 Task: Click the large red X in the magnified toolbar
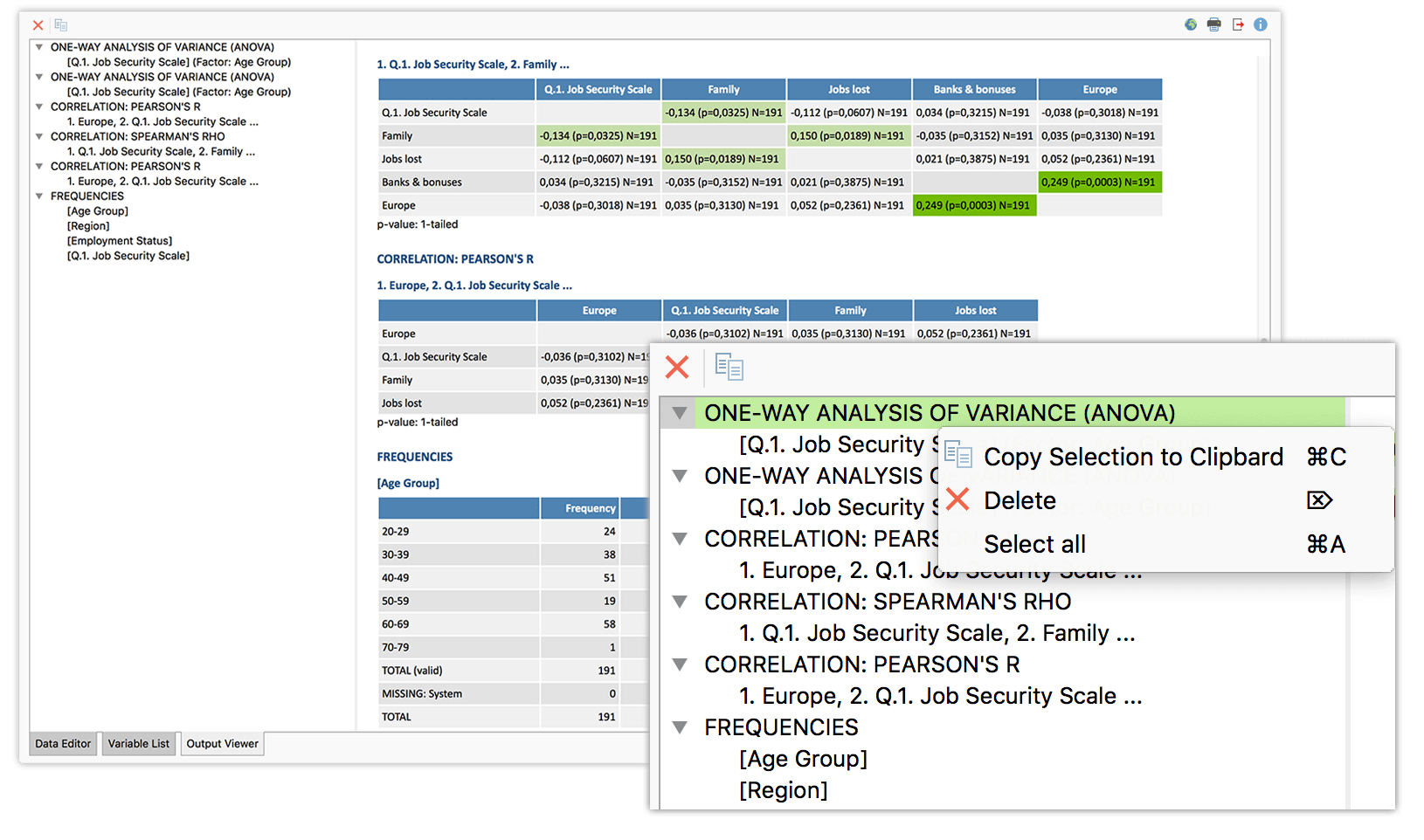point(677,367)
